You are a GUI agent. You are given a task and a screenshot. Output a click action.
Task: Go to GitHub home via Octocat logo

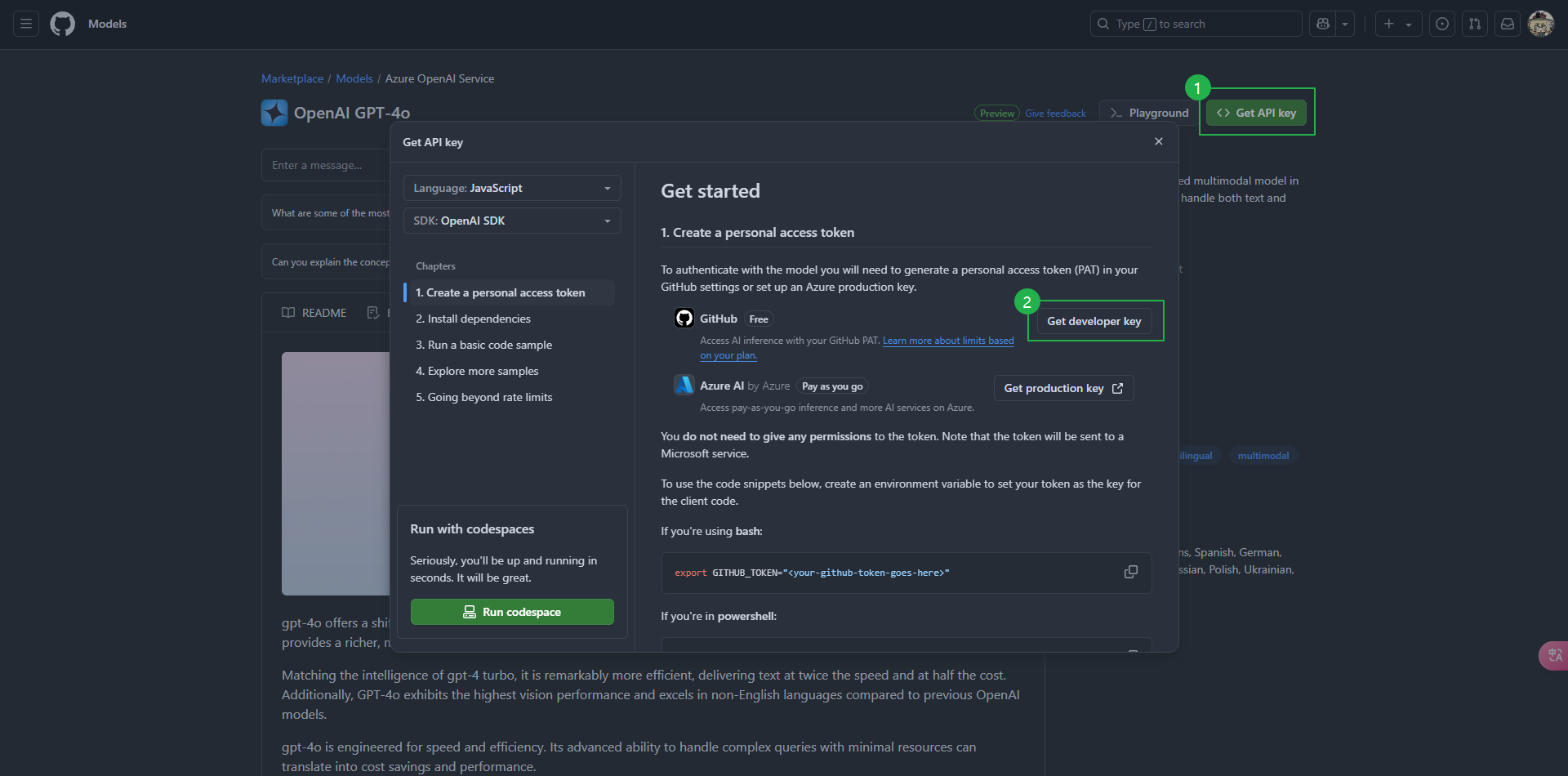tap(62, 24)
